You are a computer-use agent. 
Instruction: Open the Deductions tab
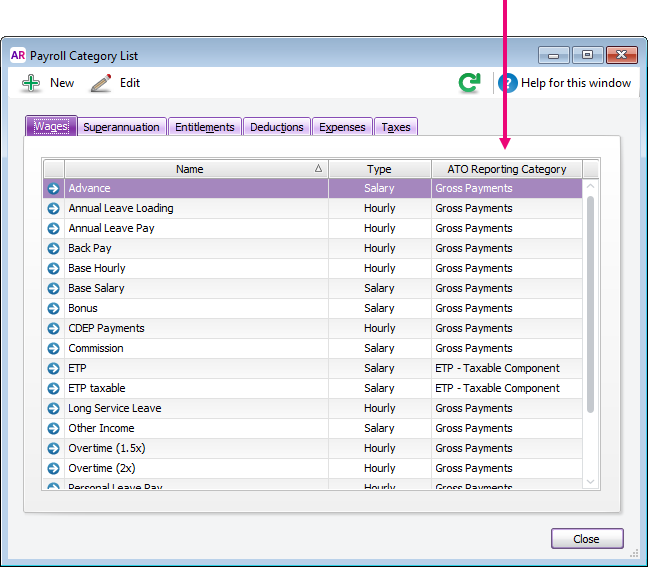[277, 127]
